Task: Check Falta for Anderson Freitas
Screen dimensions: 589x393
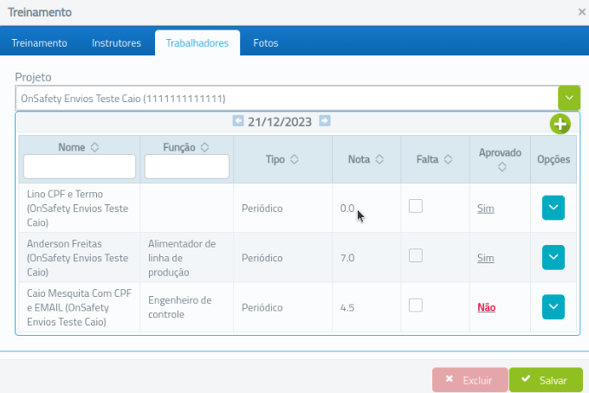Action: click(416, 255)
